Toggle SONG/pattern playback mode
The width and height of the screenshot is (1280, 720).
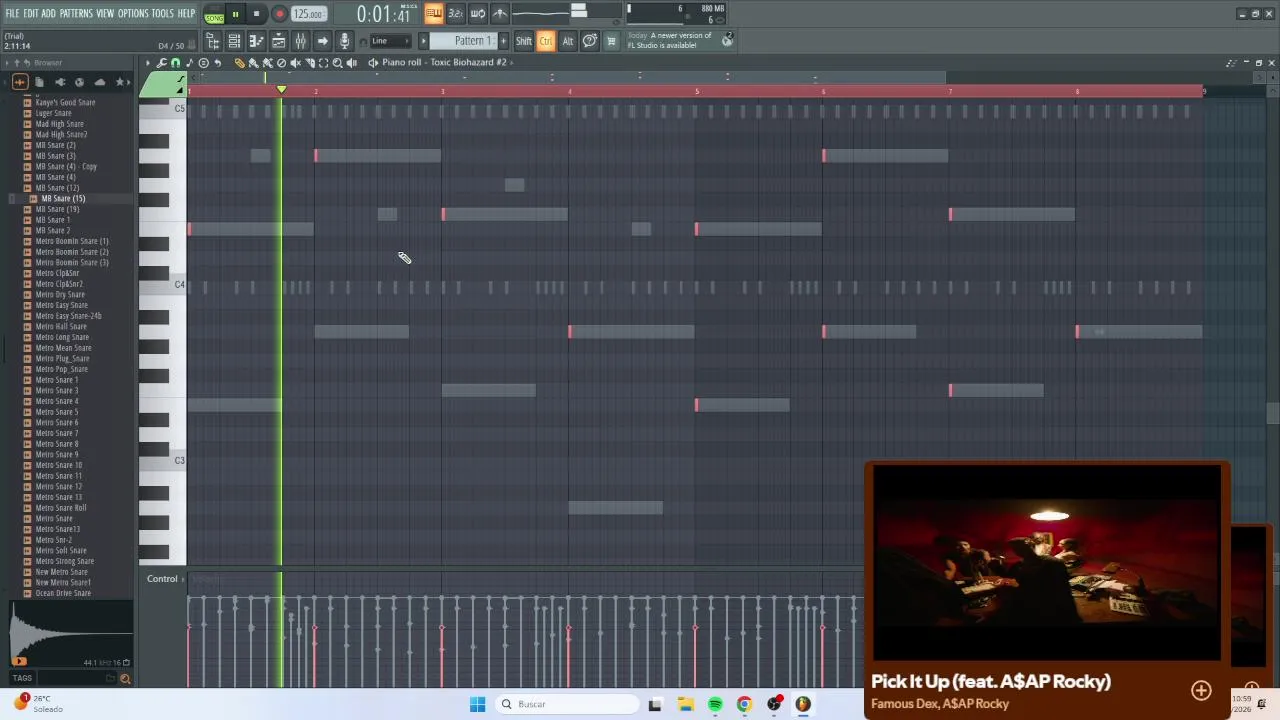coord(214,15)
